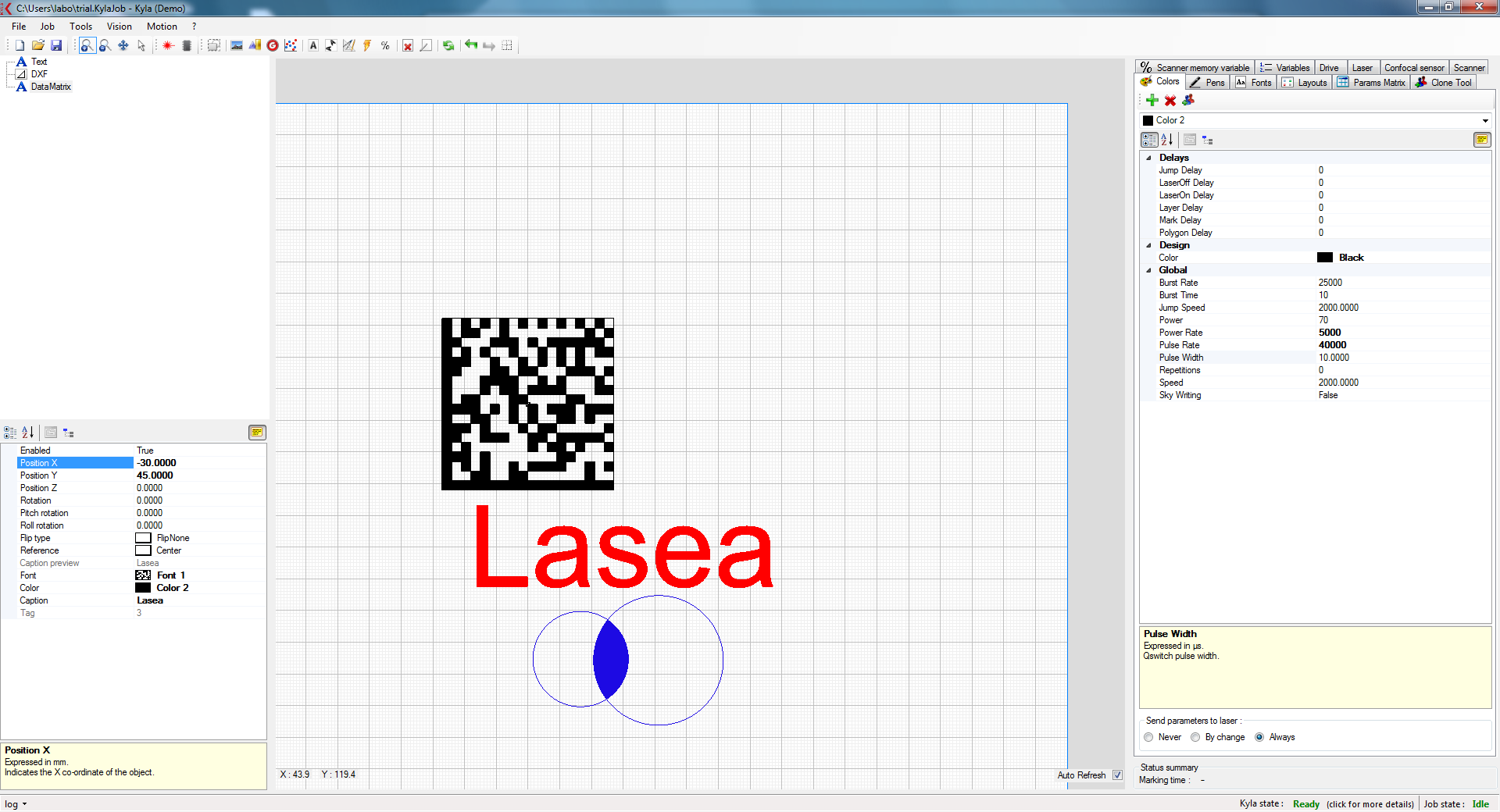Click the shapes and gold bar icon
This screenshot has height=812, width=1500.
point(255,45)
